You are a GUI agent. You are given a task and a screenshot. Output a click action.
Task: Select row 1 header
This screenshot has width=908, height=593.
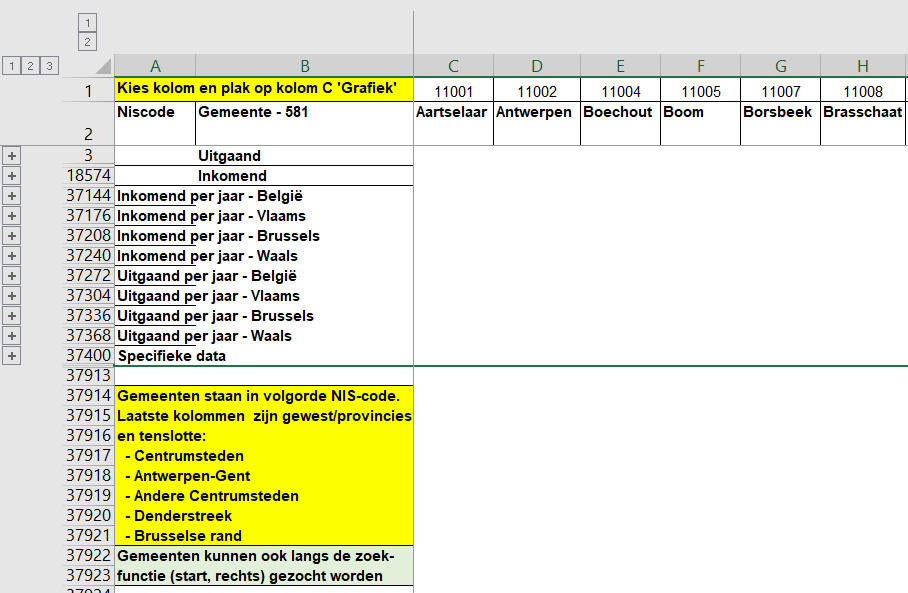88,90
